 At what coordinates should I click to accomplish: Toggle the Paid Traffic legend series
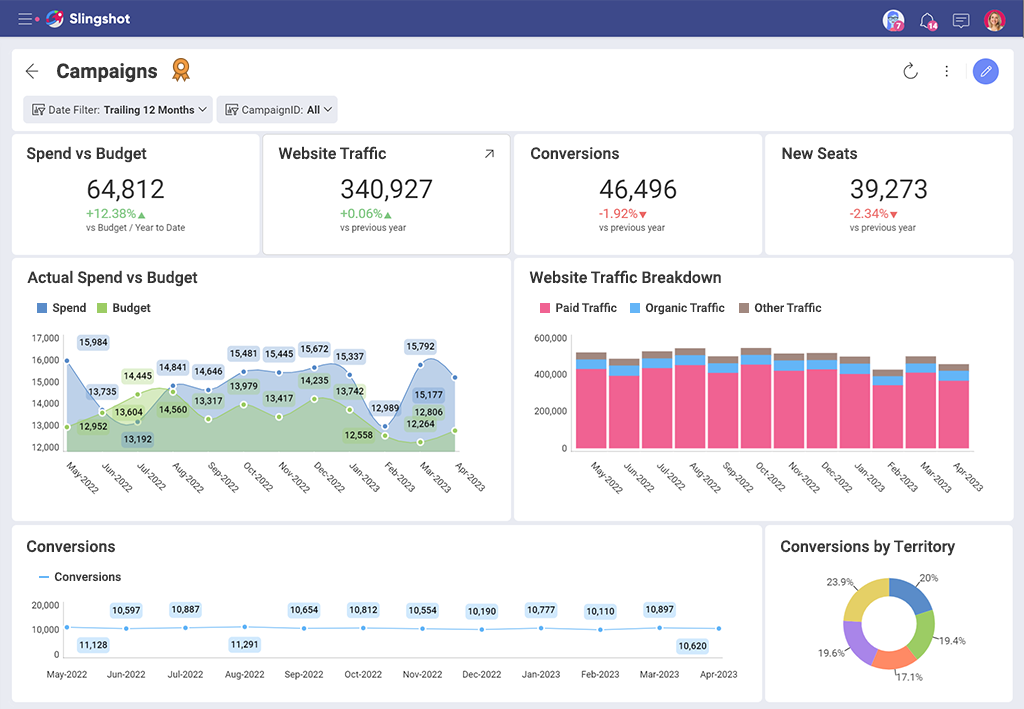pyautogui.click(x=578, y=308)
